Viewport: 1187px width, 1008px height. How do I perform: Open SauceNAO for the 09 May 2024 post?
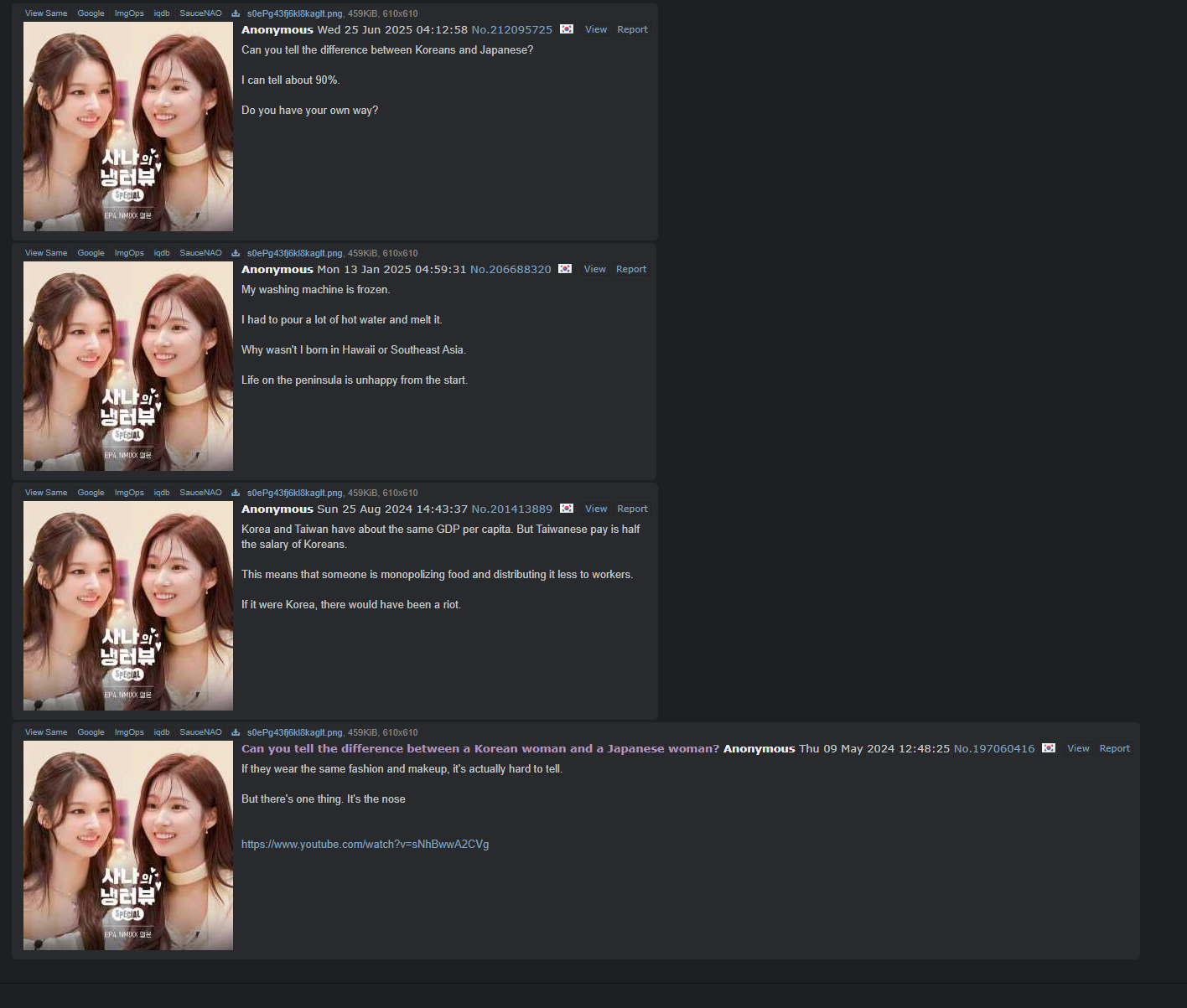pyautogui.click(x=201, y=732)
